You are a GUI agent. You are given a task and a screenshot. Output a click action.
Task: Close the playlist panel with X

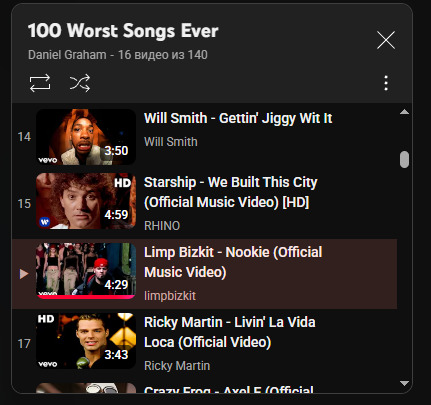386,40
